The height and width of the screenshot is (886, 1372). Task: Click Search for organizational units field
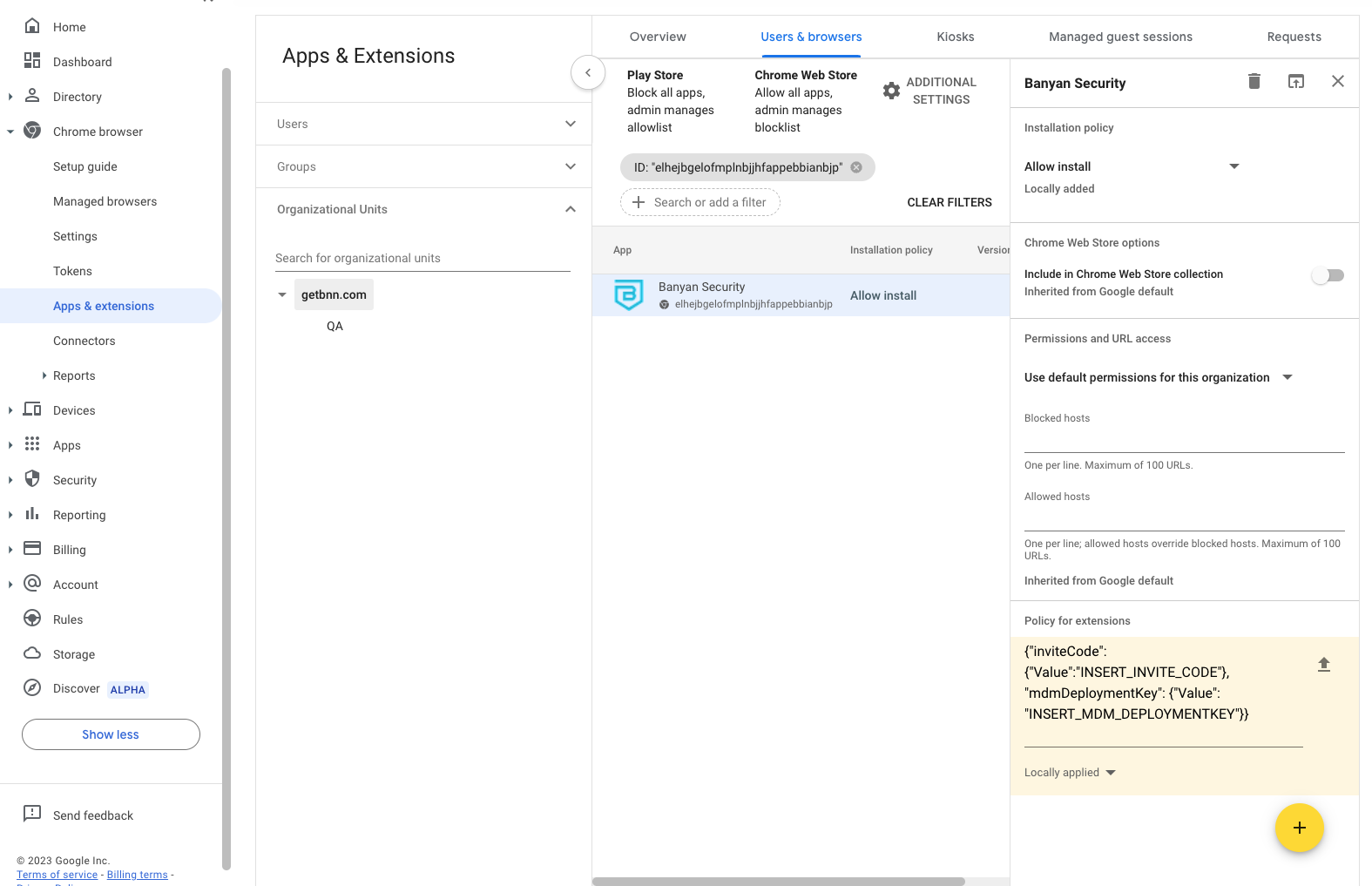tap(422, 258)
